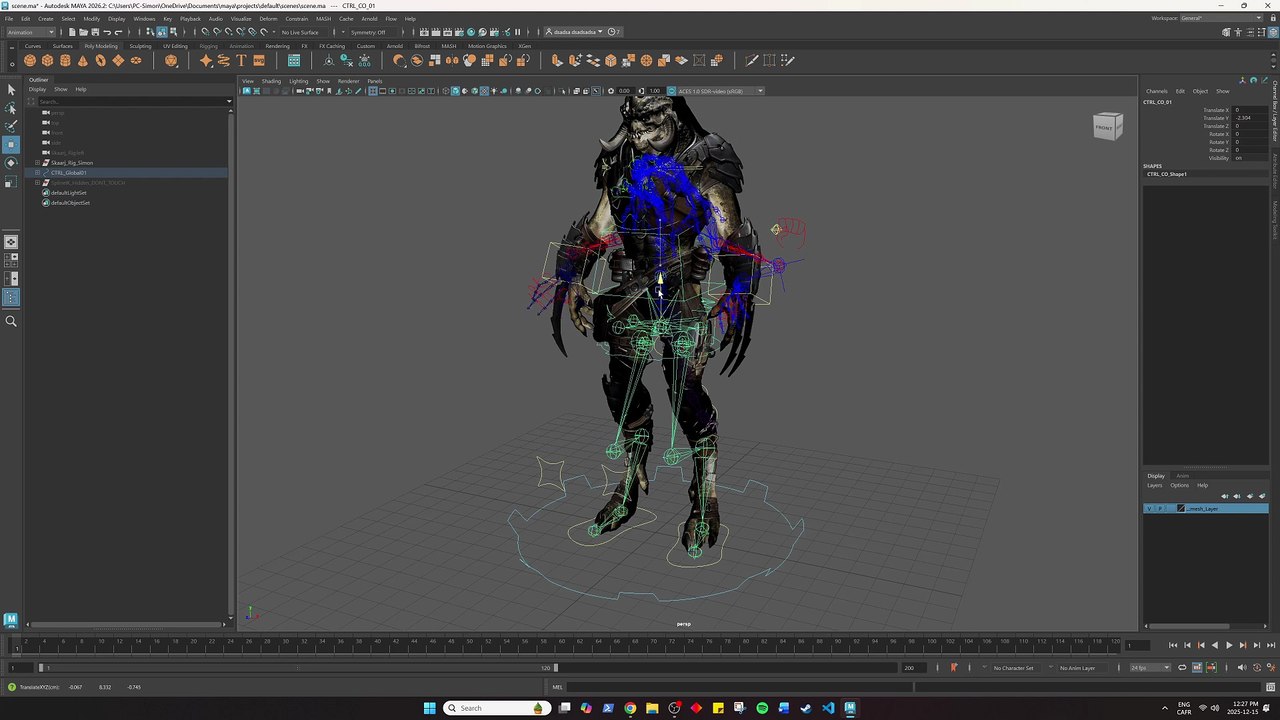Create a polygon cube from the shelf
Viewport: 1280px width, 720px height.
[47, 60]
